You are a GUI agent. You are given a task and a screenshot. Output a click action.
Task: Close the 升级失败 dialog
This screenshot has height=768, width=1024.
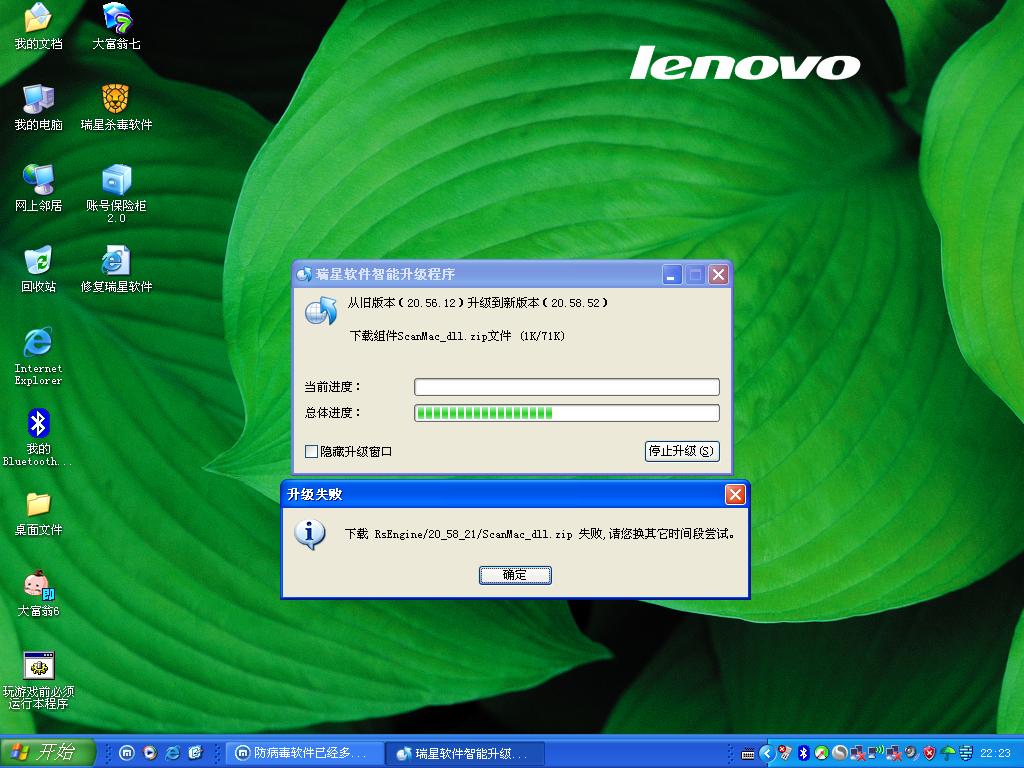click(735, 495)
